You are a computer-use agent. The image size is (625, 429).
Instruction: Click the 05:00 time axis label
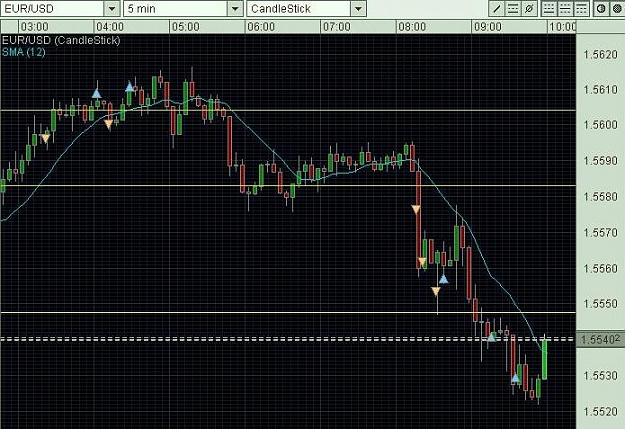(x=186, y=27)
